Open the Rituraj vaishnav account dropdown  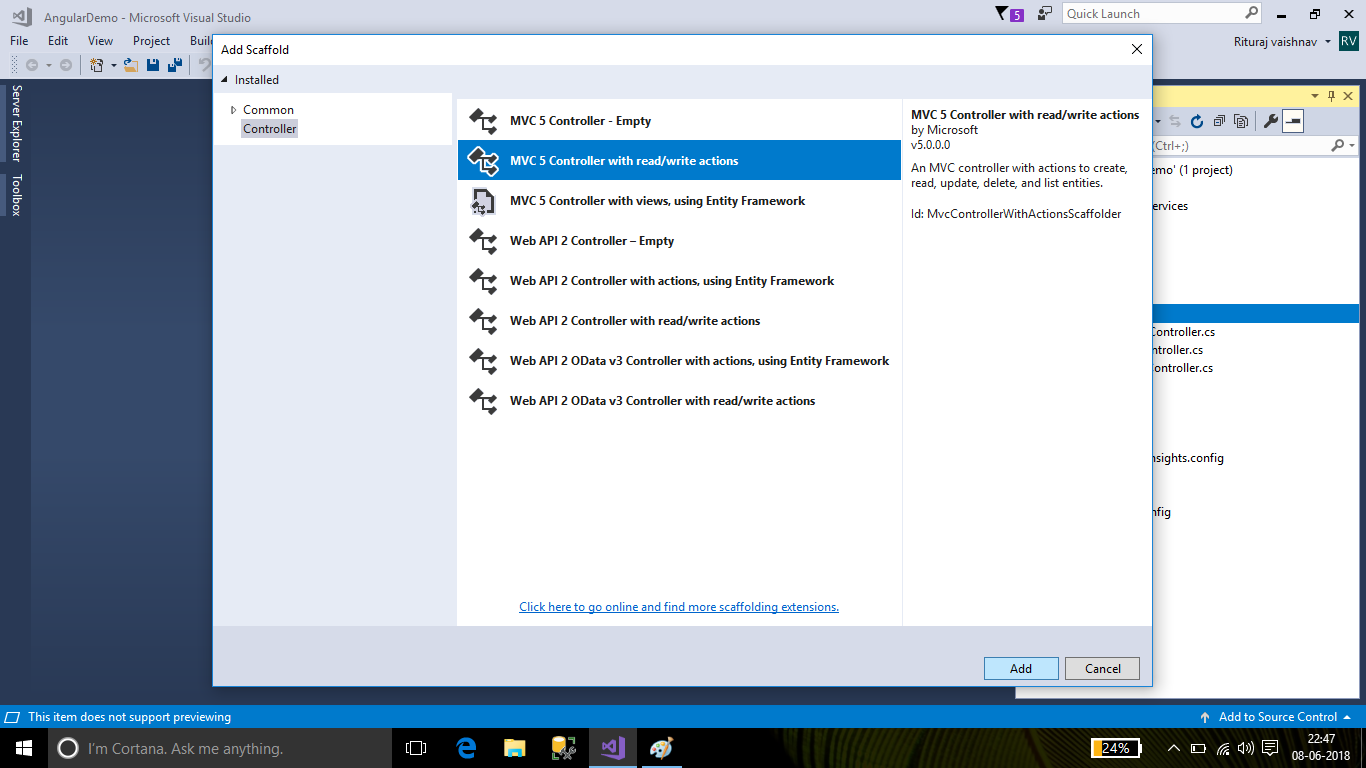pos(1283,41)
